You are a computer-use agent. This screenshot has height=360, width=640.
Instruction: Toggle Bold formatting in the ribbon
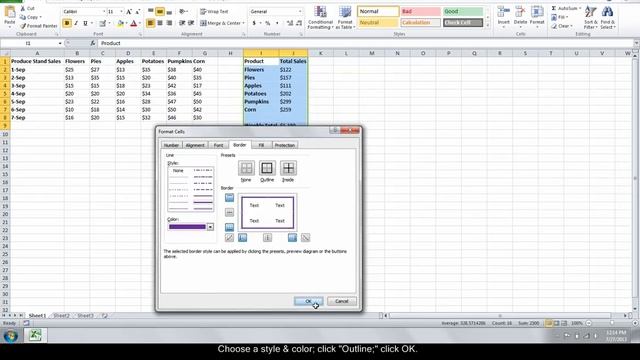click(x=67, y=23)
